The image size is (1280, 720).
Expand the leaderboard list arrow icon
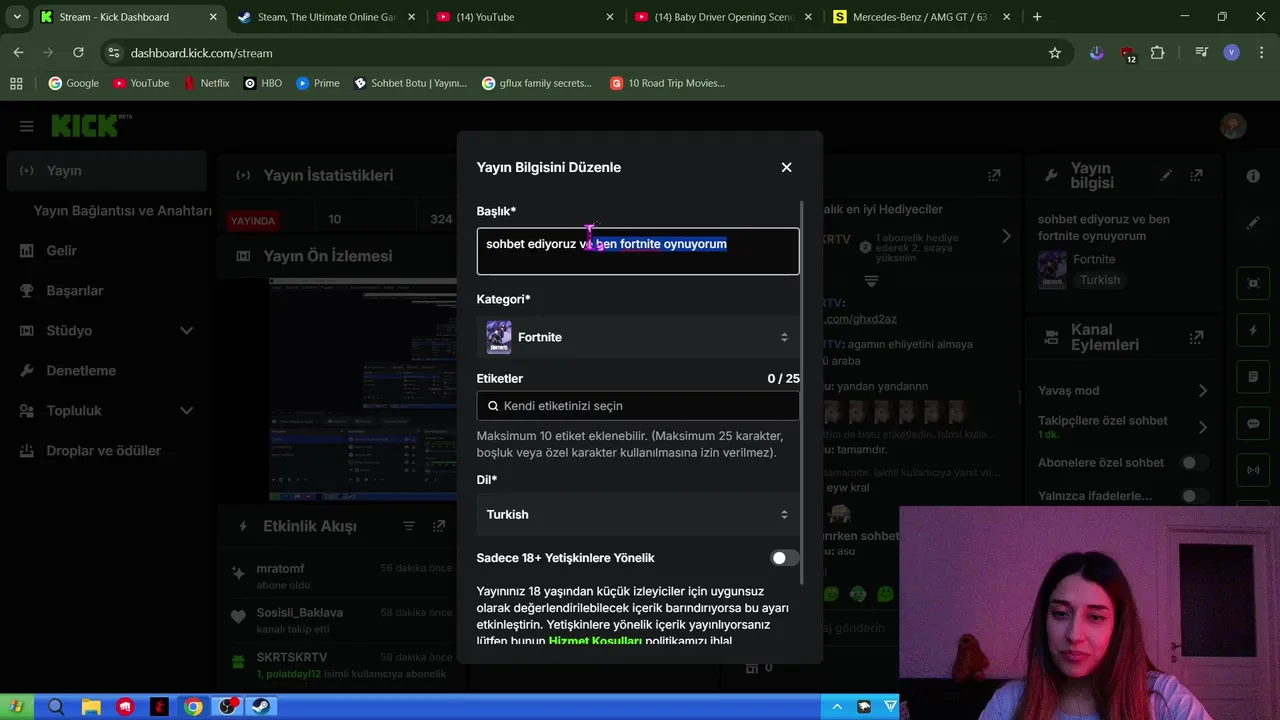(871, 281)
